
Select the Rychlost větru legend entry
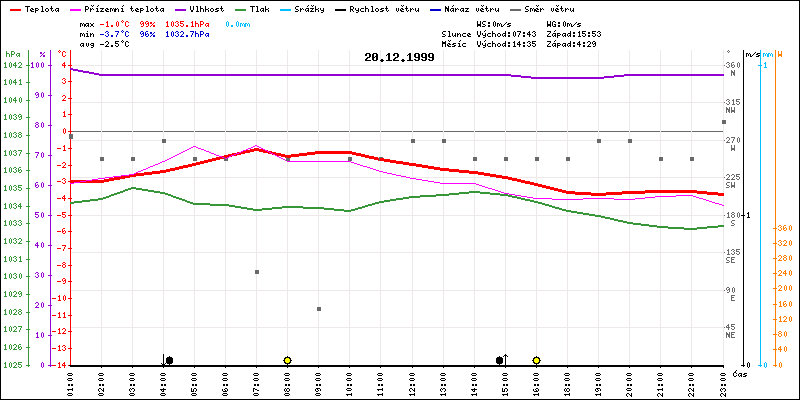click(x=382, y=8)
